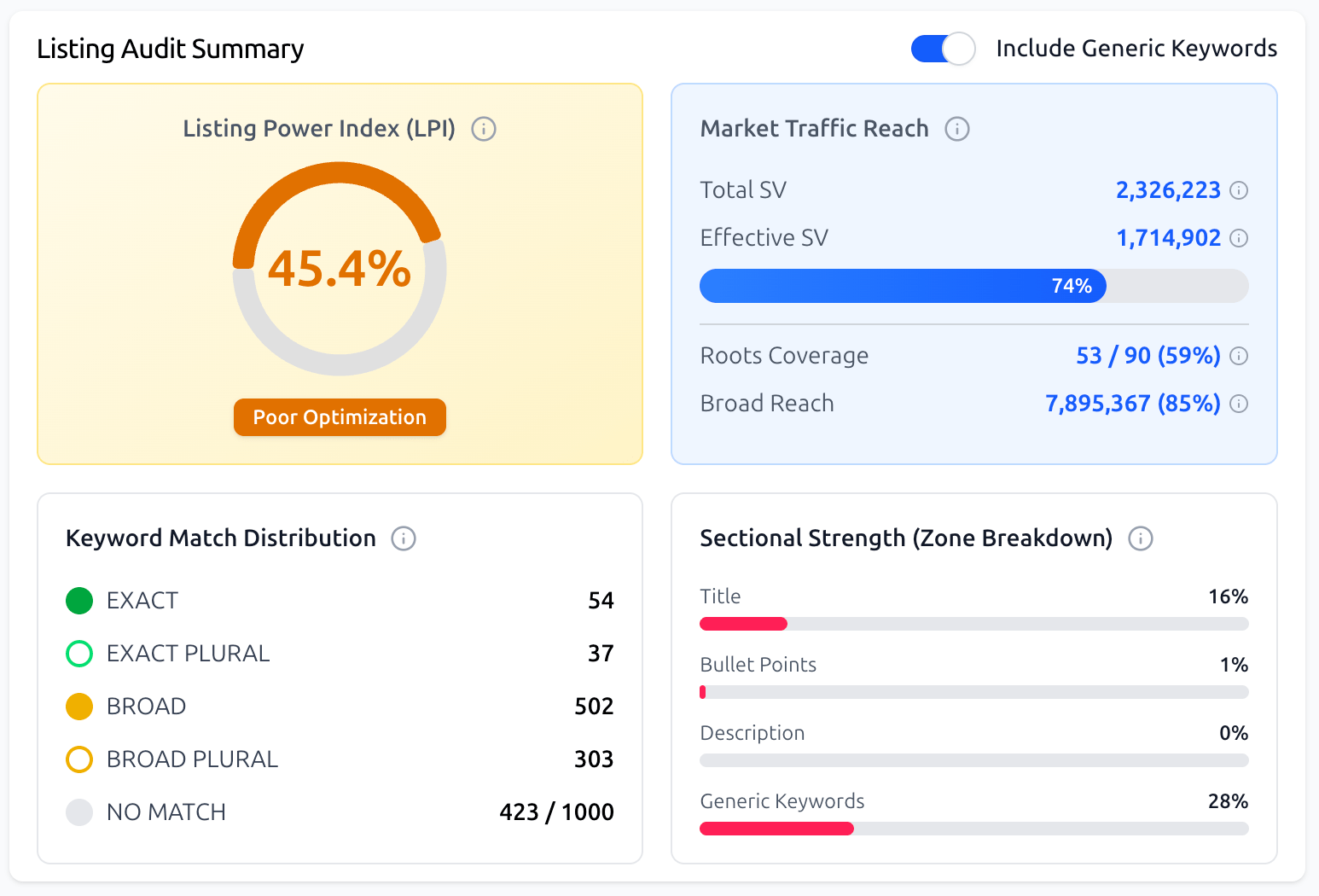The height and width of the screenshot is (896, 1319).
Task: Toggle the EXACT PLURAL legend marker
Action: point(78,654)
